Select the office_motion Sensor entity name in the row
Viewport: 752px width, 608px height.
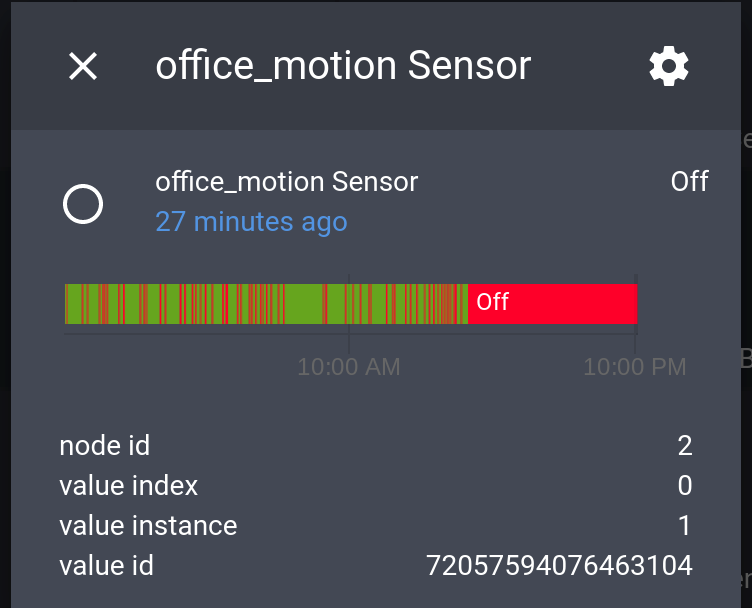(x=286, y=182)
